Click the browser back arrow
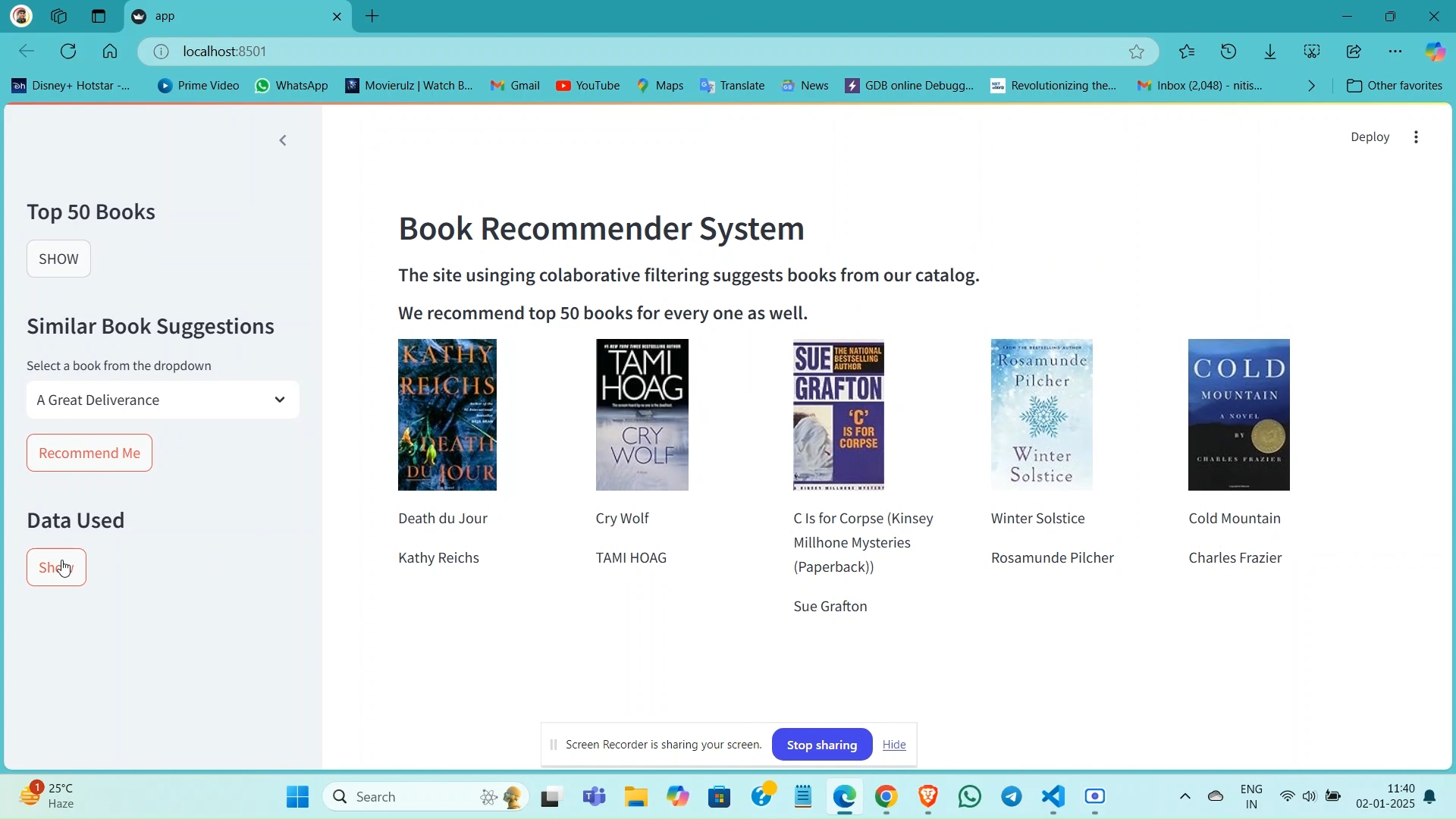This screenshot has height=819, width=1456. pyautogui.click(x=26, y=52)
